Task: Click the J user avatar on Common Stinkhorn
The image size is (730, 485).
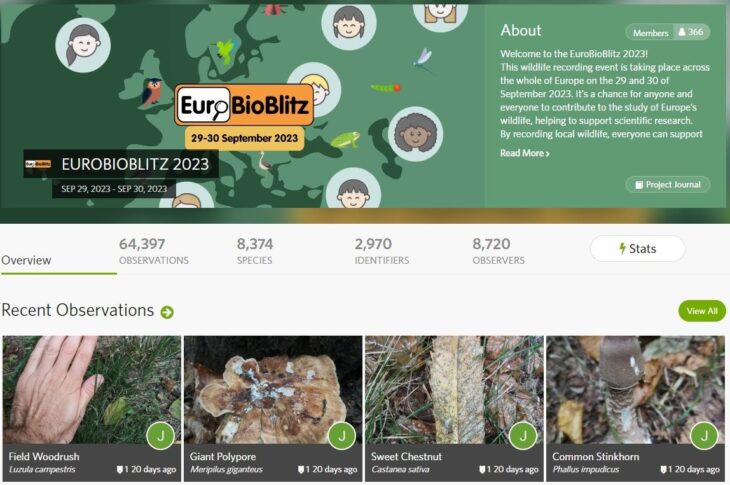Action: click(x=704, y=436)
